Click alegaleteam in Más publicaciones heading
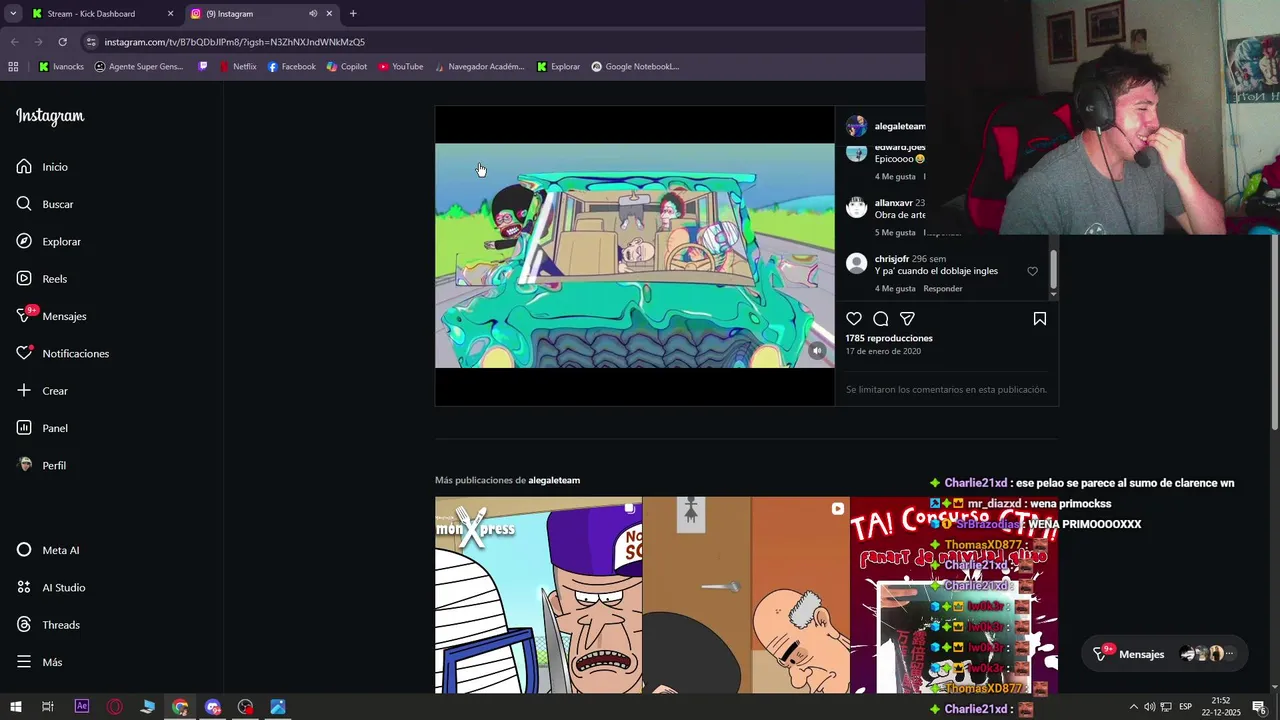This screenshot has height=720, width=1280. [554, 480]
